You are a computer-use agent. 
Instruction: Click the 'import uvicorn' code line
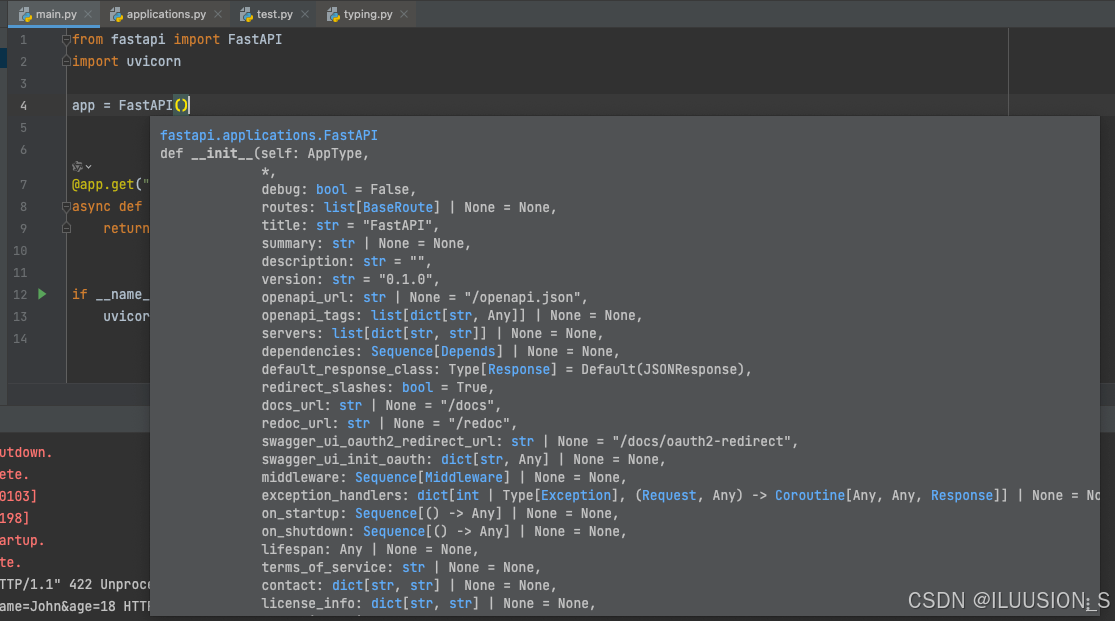127,62
